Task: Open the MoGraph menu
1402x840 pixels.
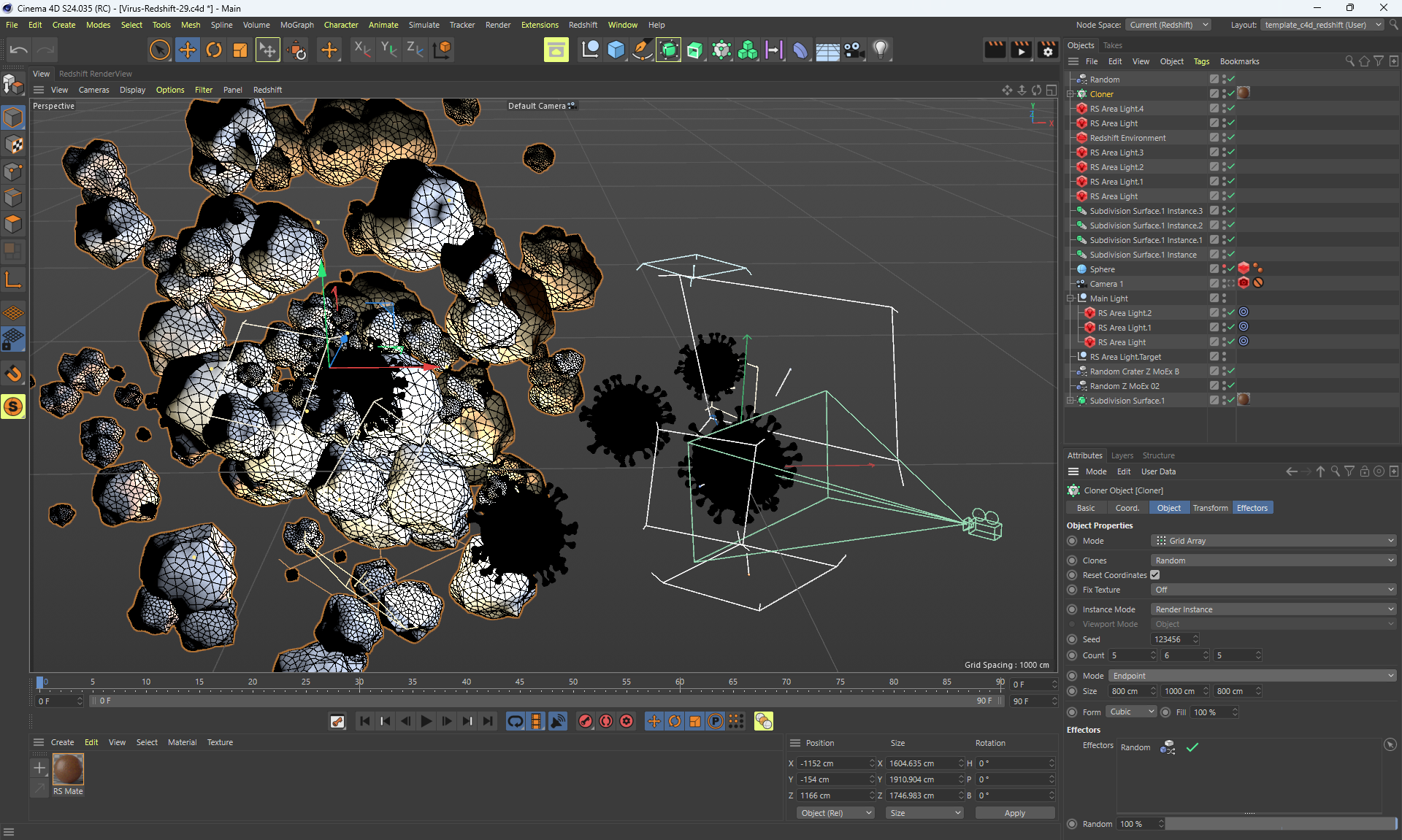Action: [x=296, y=25]
